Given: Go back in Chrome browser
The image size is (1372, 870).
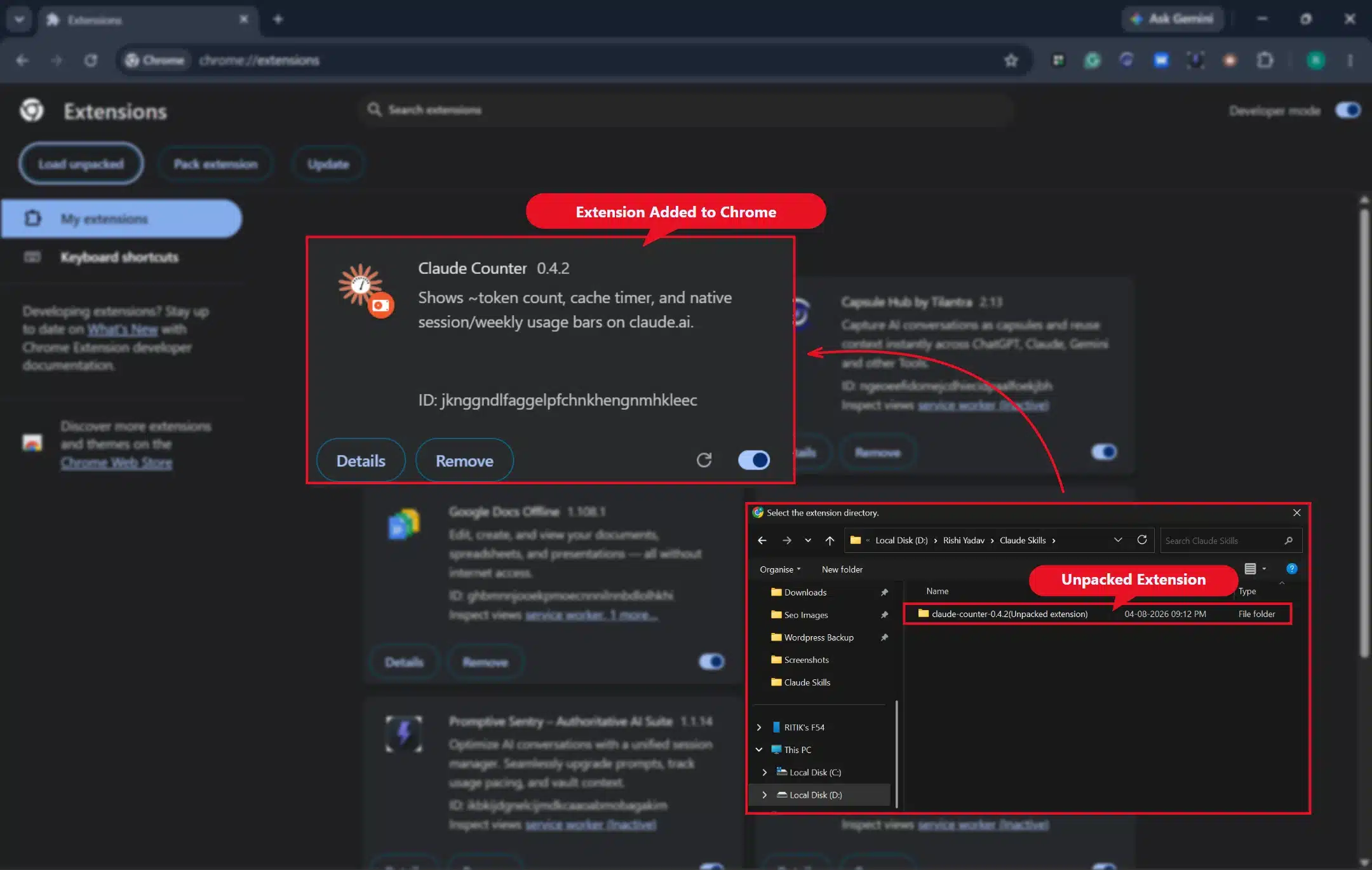Looking at the screenshot, I should [x=22, y=60].
